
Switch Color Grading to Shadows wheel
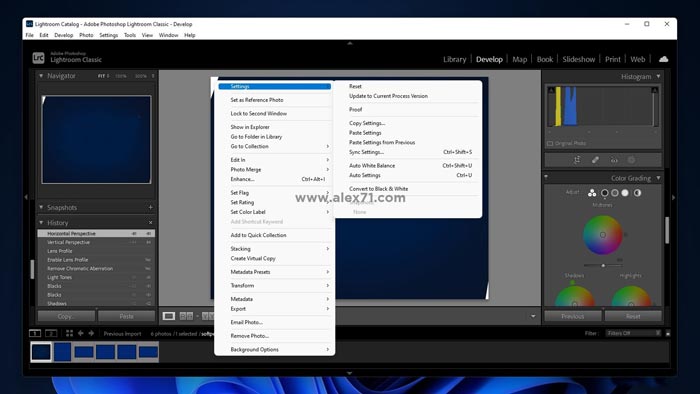pos(604,193)
